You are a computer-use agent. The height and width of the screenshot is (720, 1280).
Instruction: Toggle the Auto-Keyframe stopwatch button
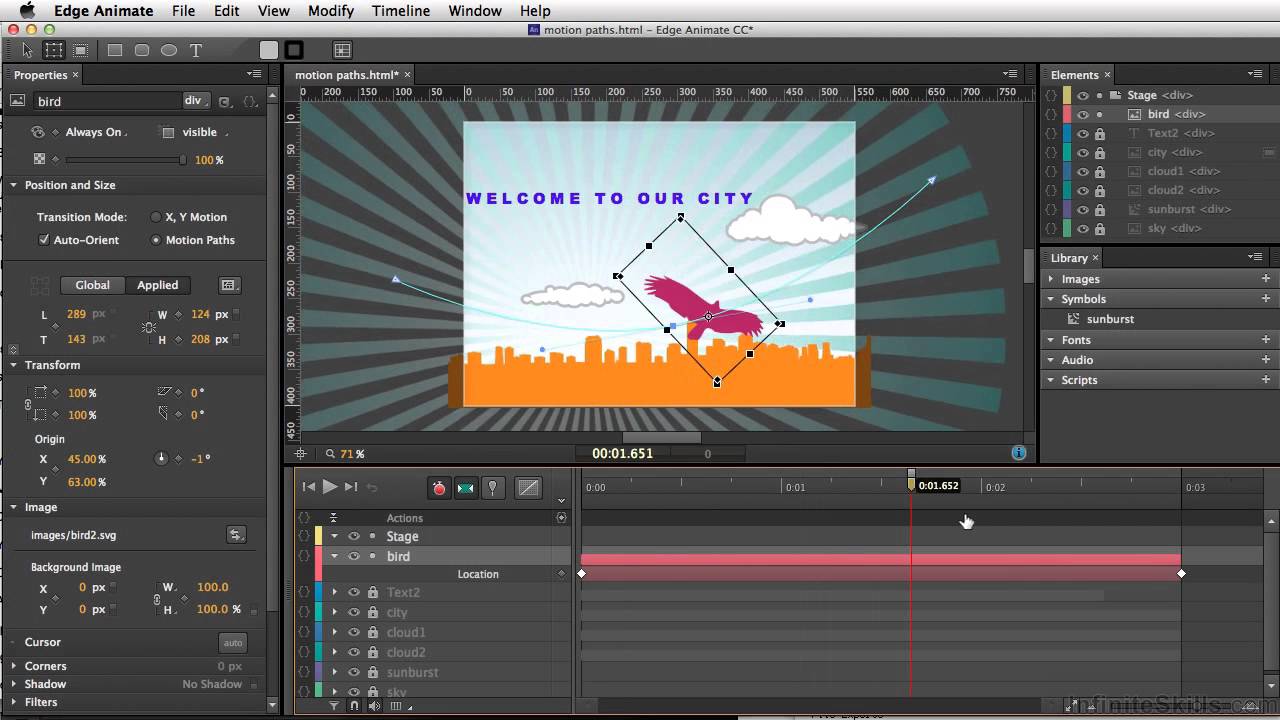(x=438, y=488)
